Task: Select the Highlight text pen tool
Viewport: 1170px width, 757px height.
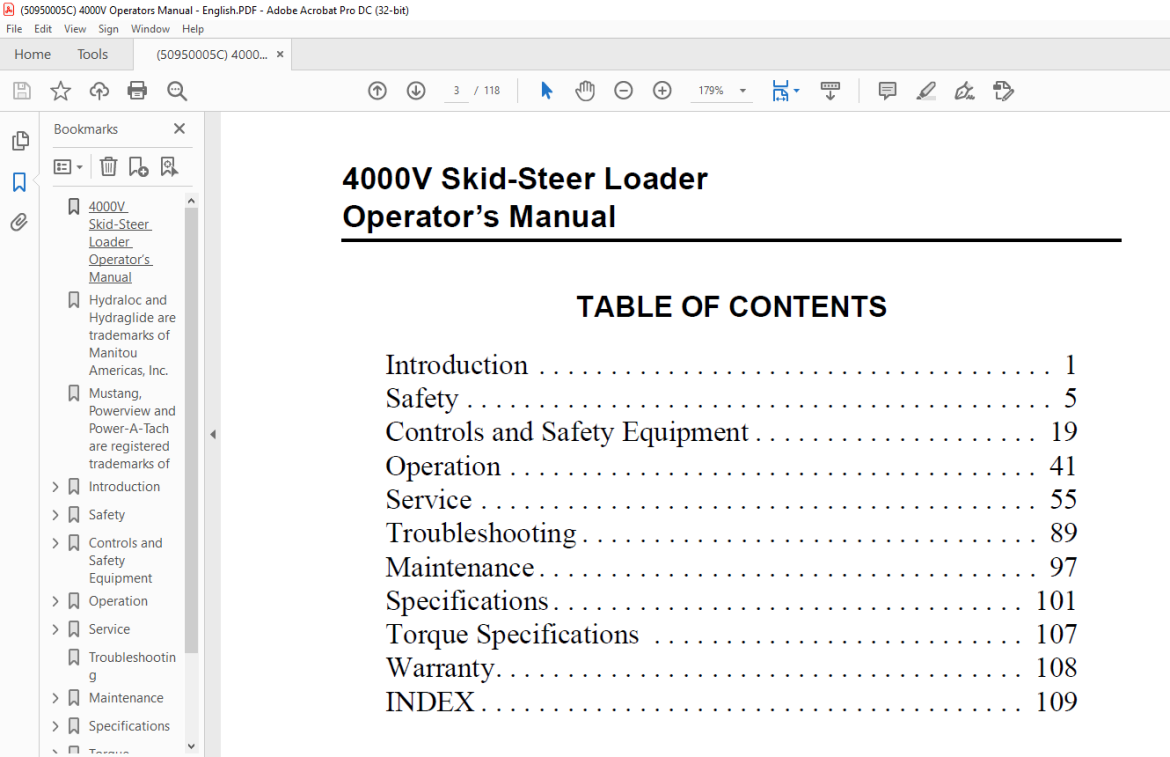Action: 926,91
